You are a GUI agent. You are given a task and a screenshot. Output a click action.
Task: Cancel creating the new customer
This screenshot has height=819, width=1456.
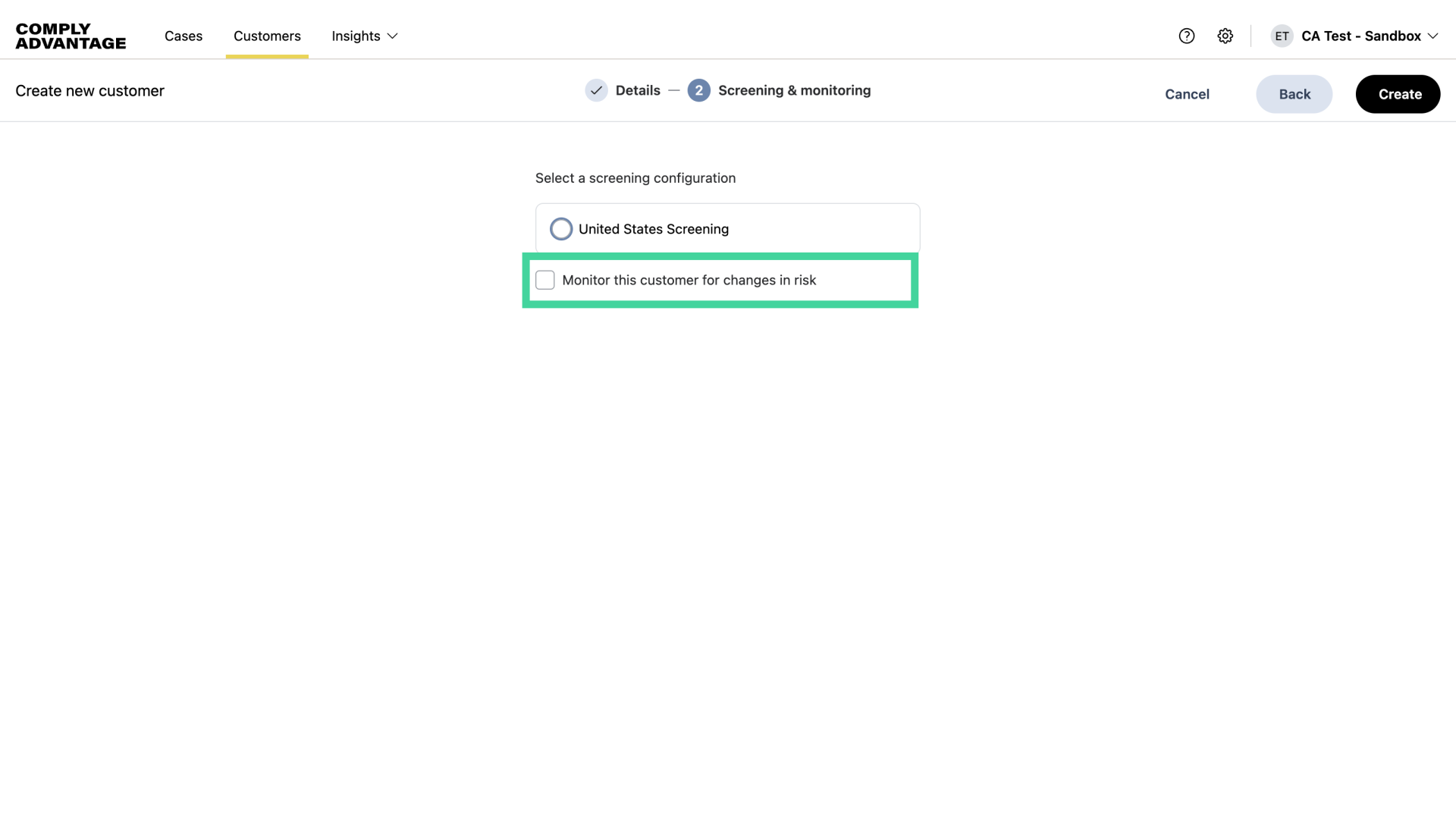(x=1187, y=94)
